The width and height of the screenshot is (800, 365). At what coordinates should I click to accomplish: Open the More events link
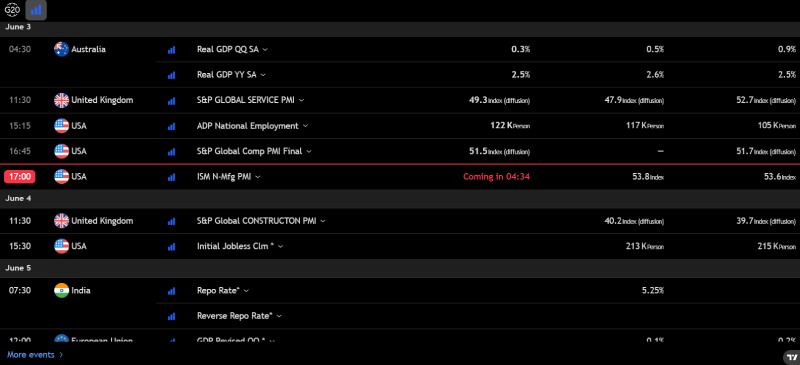[x=35, y=355]
